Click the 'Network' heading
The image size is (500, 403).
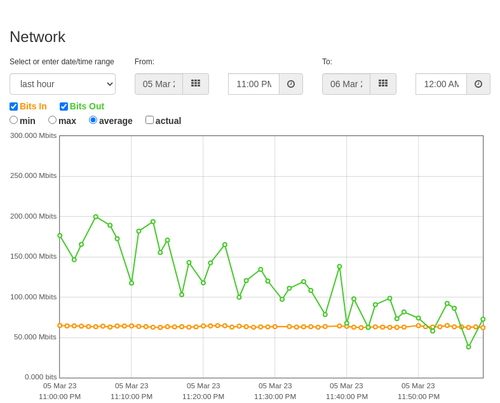pos(37,37)
